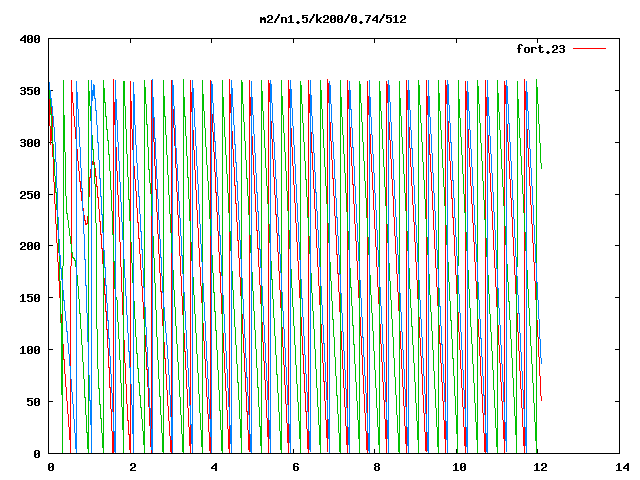Click x-axis label 6
Viewport: 640px width, 480px height.
click(x=296, y=467)
